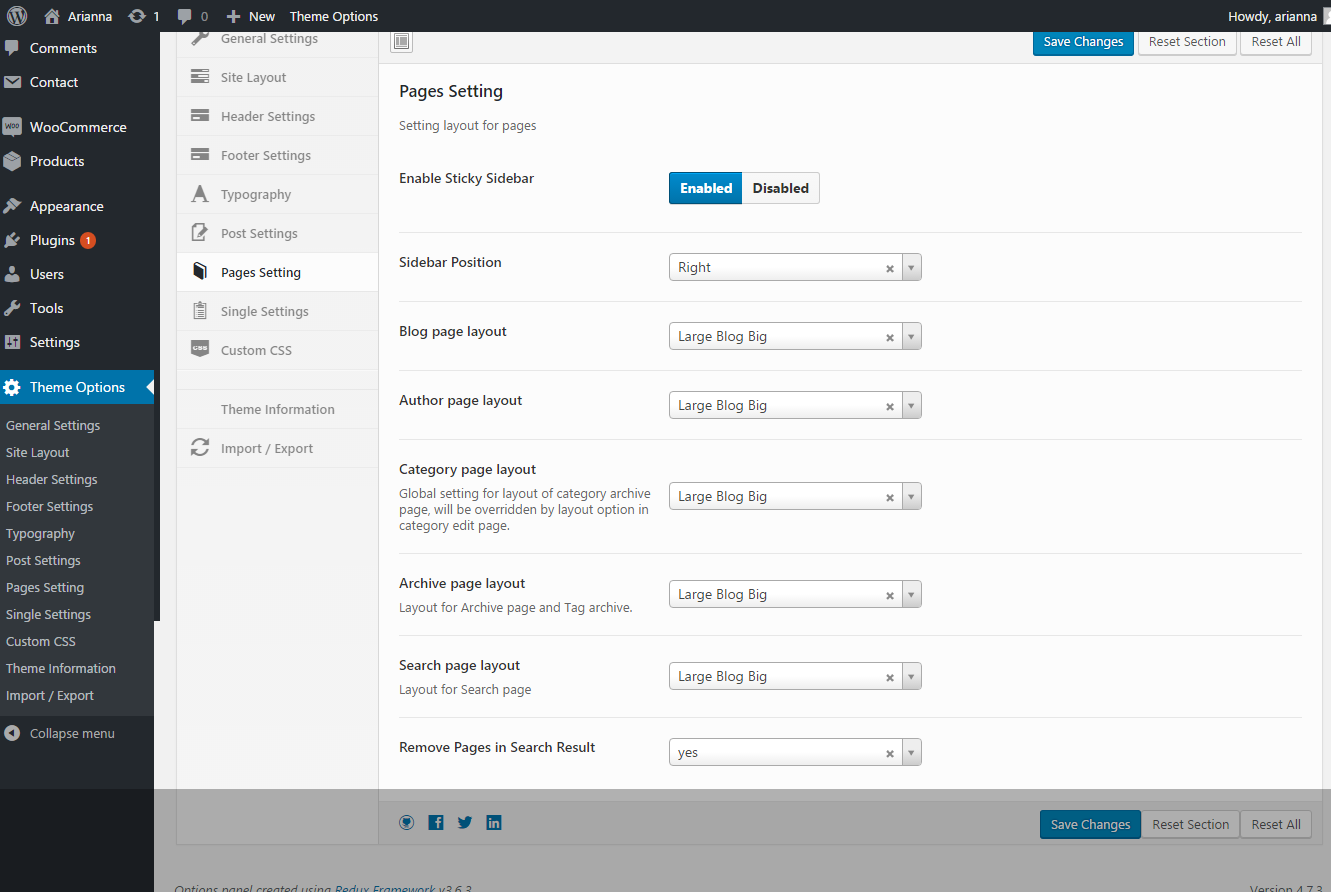Image resolution: width=1331 pixels, height=892 pixels.
Task: Expand the Sidebar Position dropdown
Action: pos(910,268)
